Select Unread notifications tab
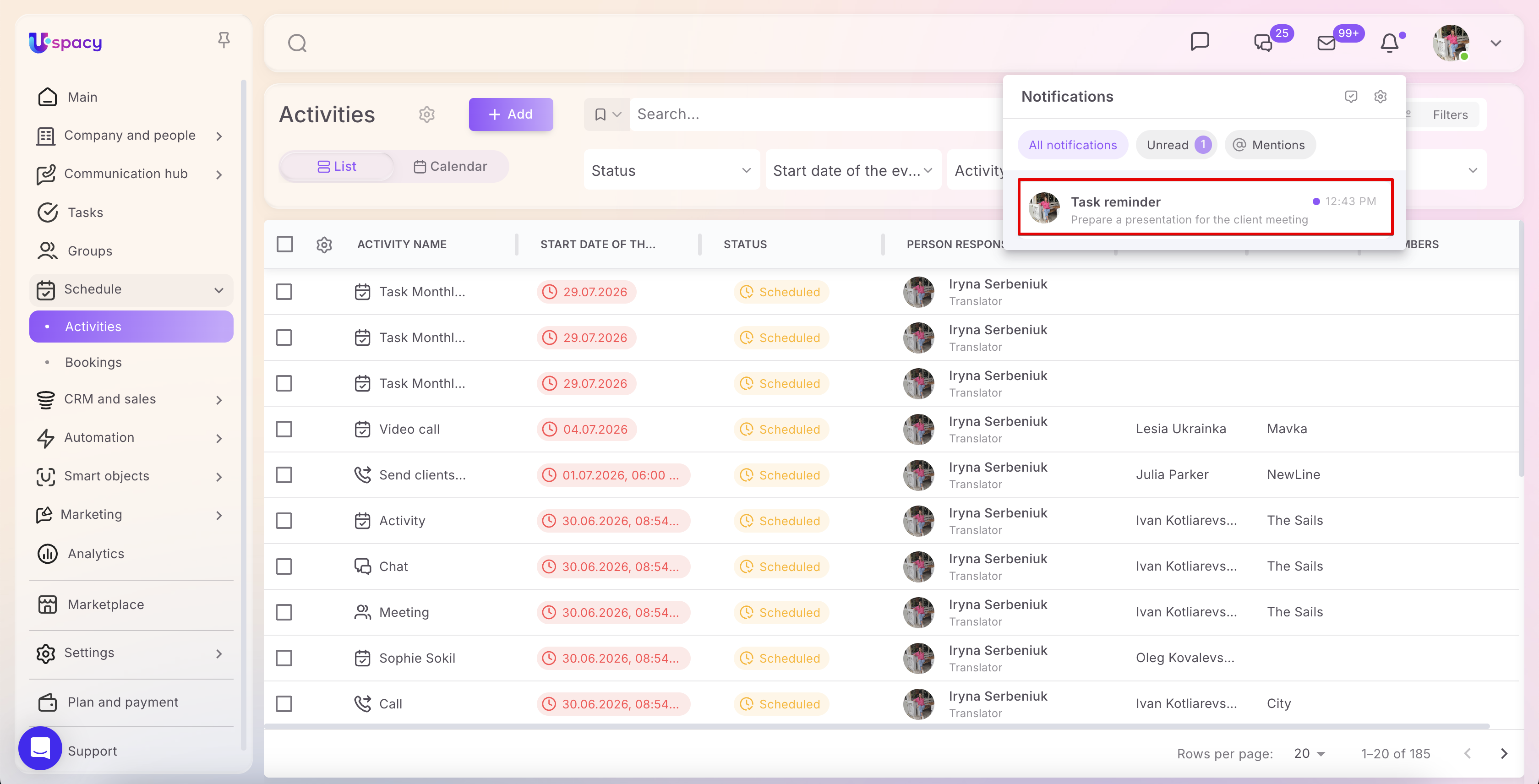This screenshot has width=1539, height=784. click(x=1176, y=145)
